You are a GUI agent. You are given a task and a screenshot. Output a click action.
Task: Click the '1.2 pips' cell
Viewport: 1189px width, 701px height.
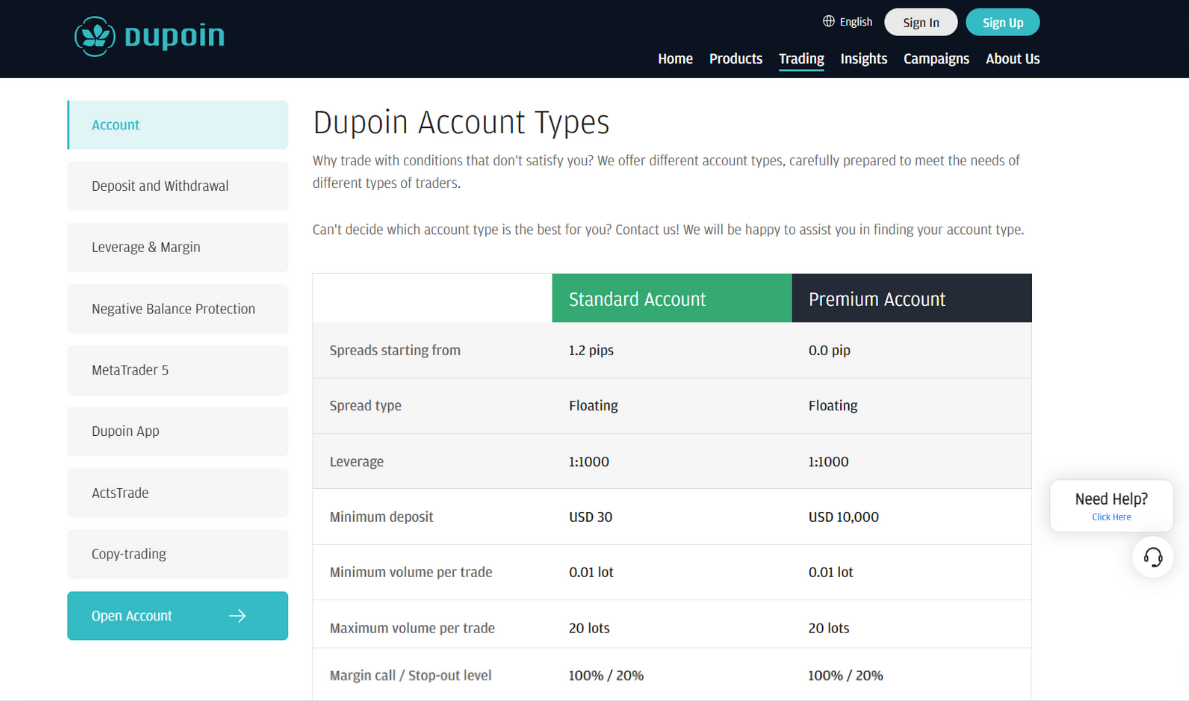point(591,350)
